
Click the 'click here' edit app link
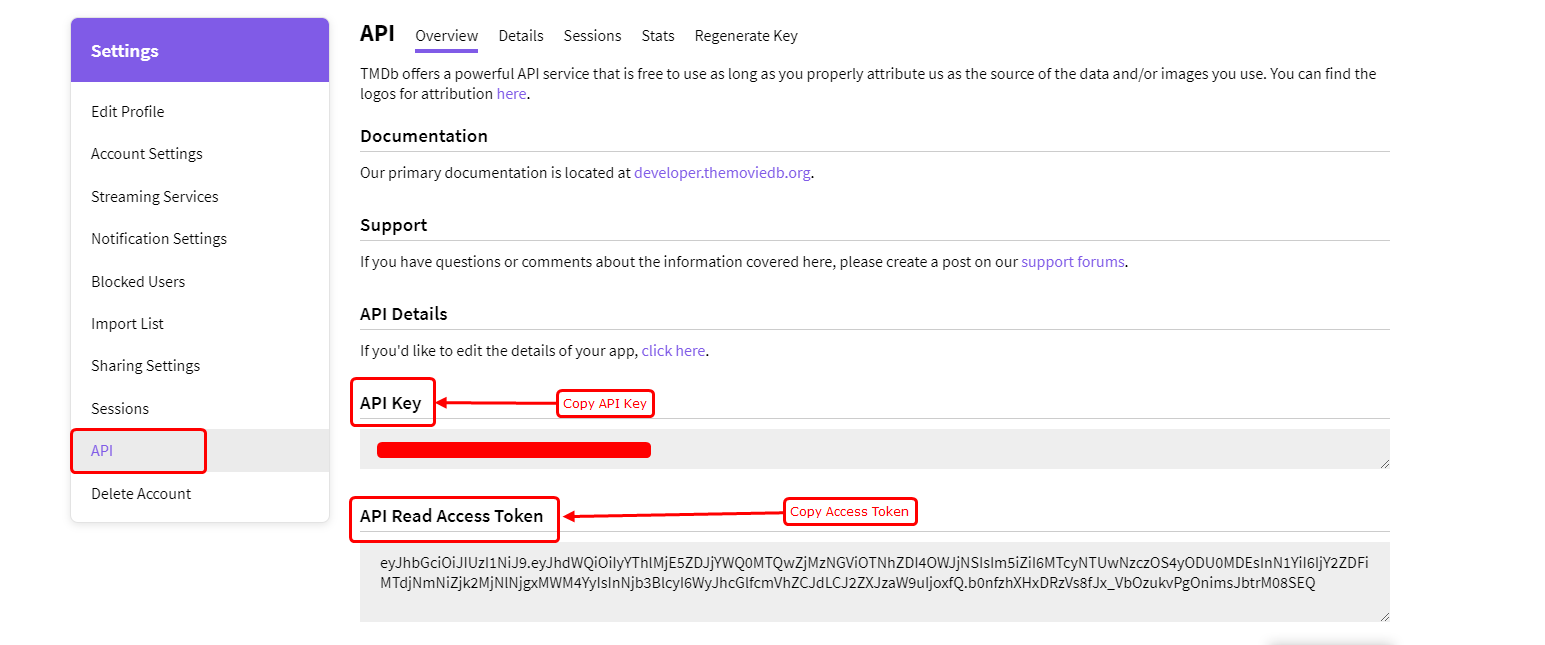coord(673,351)
